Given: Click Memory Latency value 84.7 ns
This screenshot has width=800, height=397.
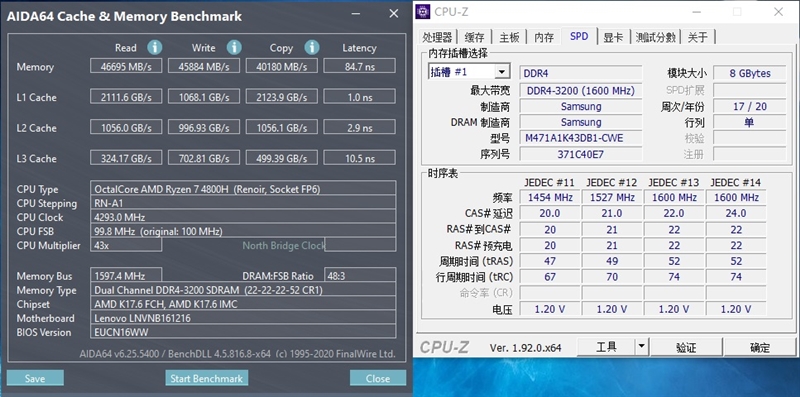Looking at the screenshot, I should point(360,66).
